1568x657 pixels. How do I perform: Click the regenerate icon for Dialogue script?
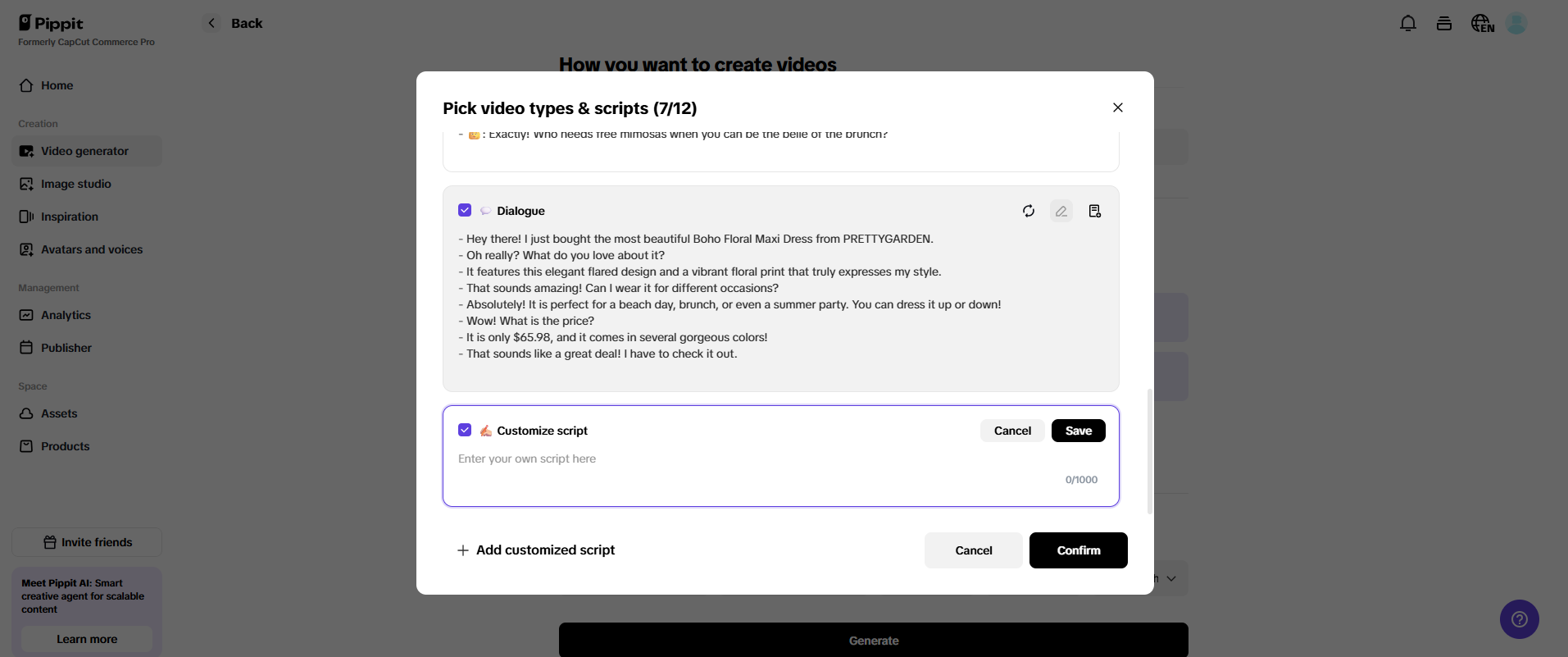tap(1028, 211)
